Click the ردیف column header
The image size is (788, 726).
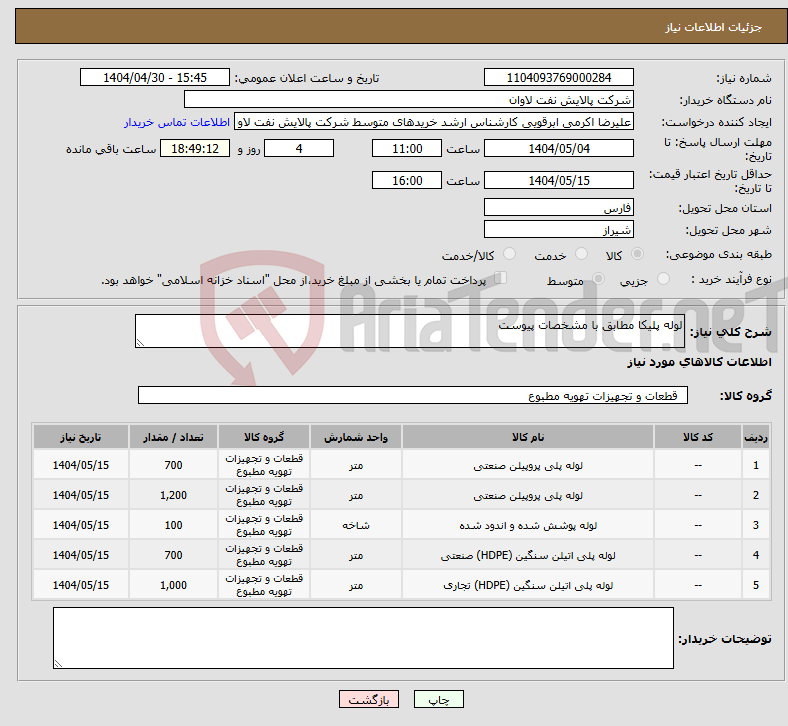pos(755,437)
